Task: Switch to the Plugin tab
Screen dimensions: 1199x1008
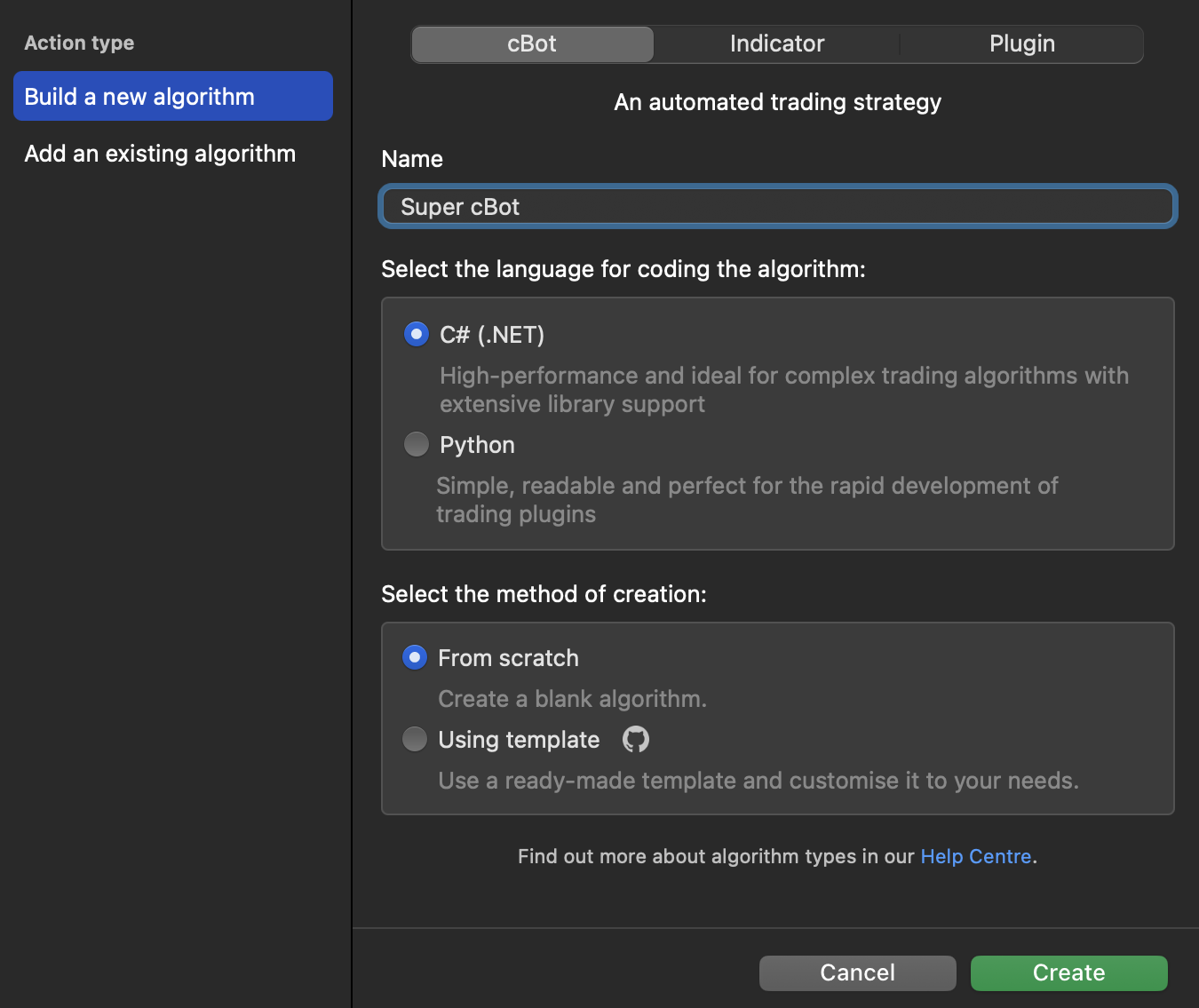Action: click(1021, 44)
